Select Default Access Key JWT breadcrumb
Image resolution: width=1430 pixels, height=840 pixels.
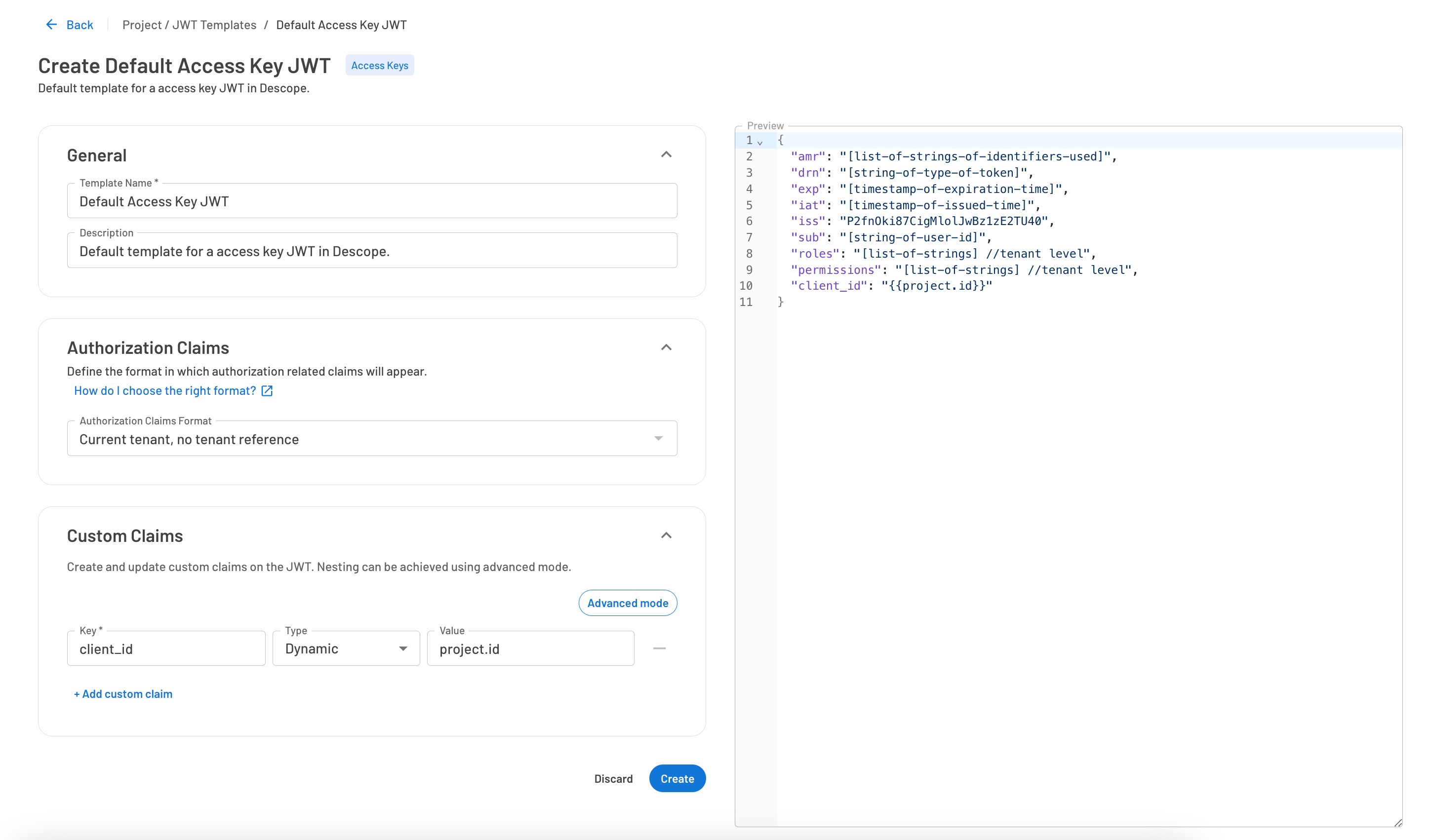(x=341, y=24)
